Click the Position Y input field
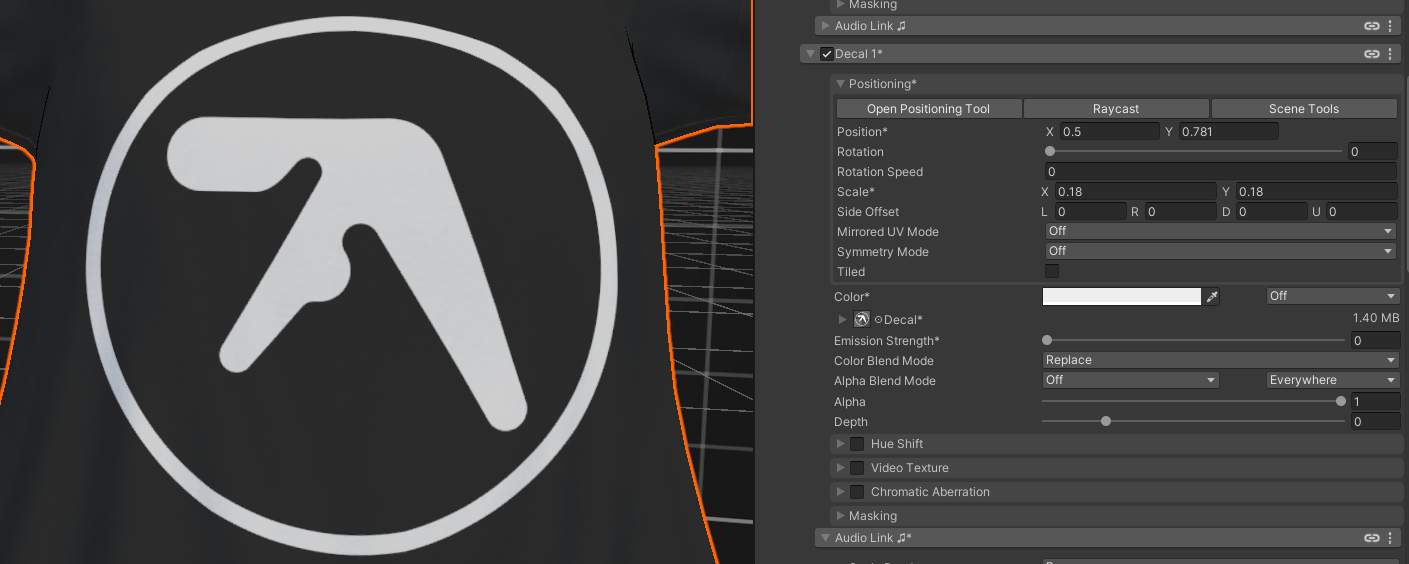The height and width of the screenshot is (564, 1409). 1228,131
